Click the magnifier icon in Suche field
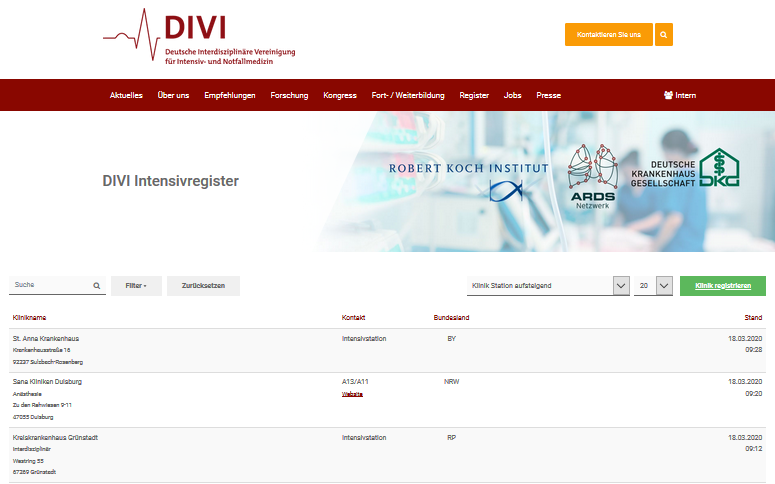The width and height of the screenshot is (775, 484). [x=96, y=286]
